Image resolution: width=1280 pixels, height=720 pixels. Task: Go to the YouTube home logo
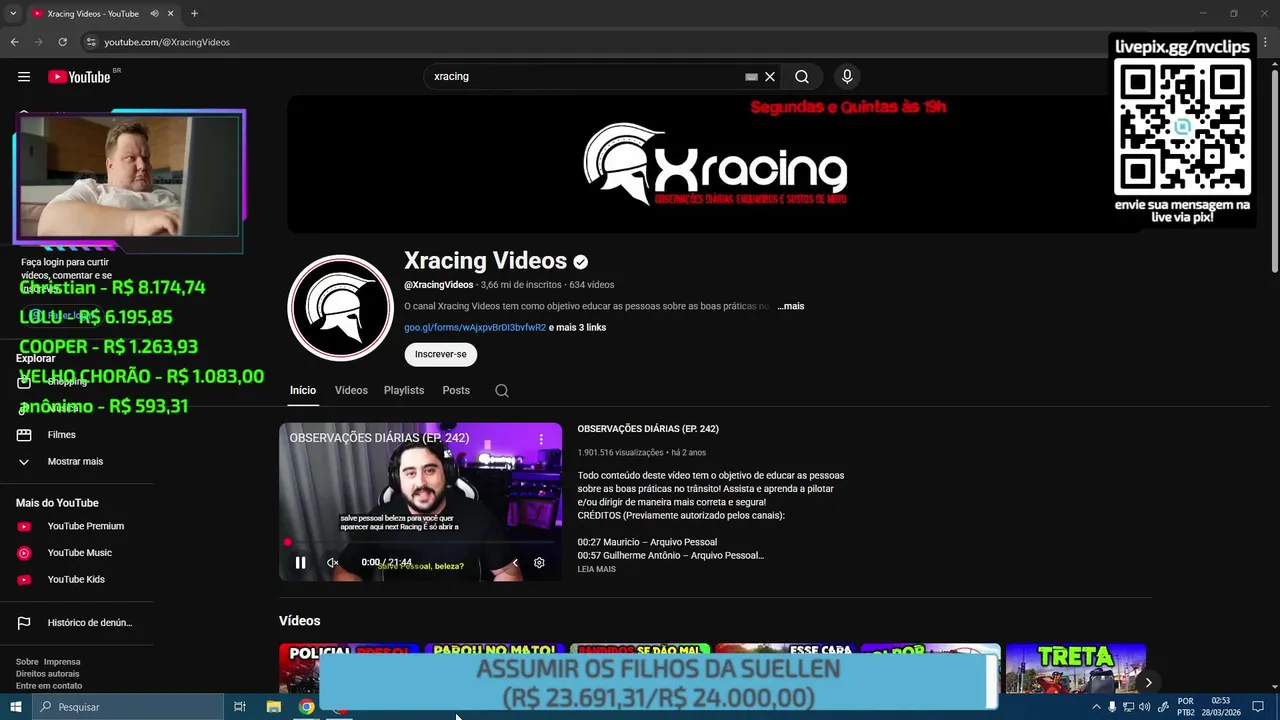(79, 77)
